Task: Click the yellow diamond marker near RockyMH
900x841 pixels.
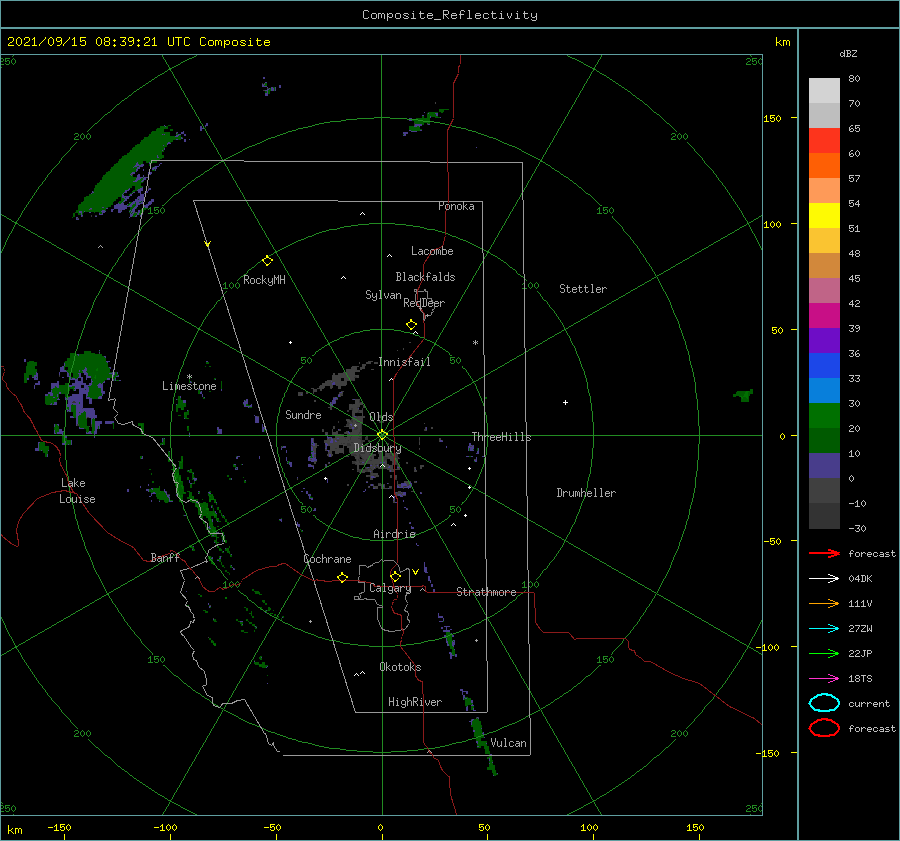Action: [x=267, y=261]
